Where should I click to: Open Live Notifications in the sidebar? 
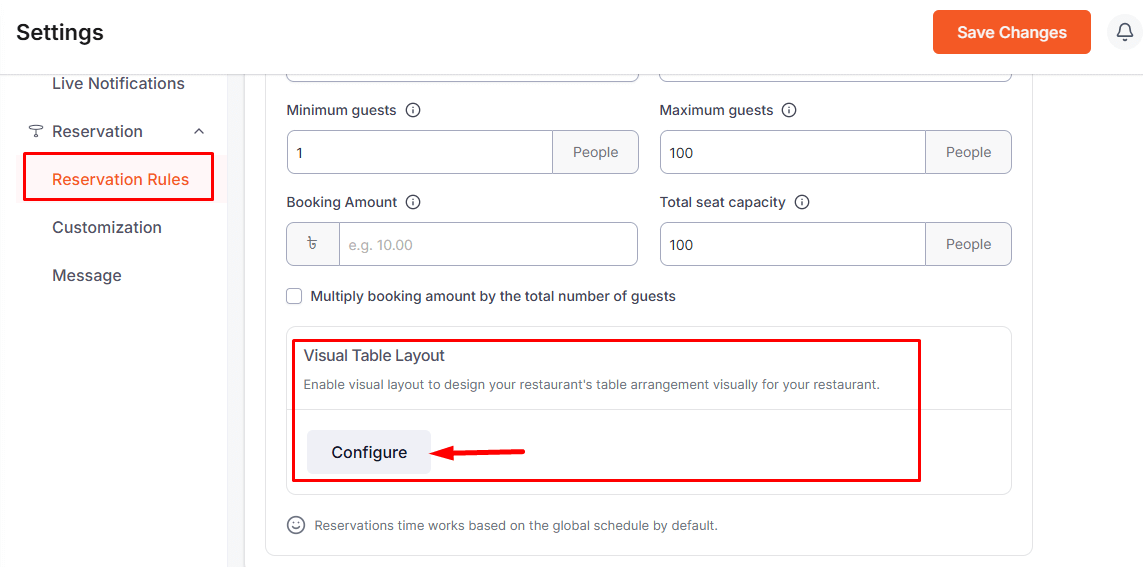[x=118, y=84]
